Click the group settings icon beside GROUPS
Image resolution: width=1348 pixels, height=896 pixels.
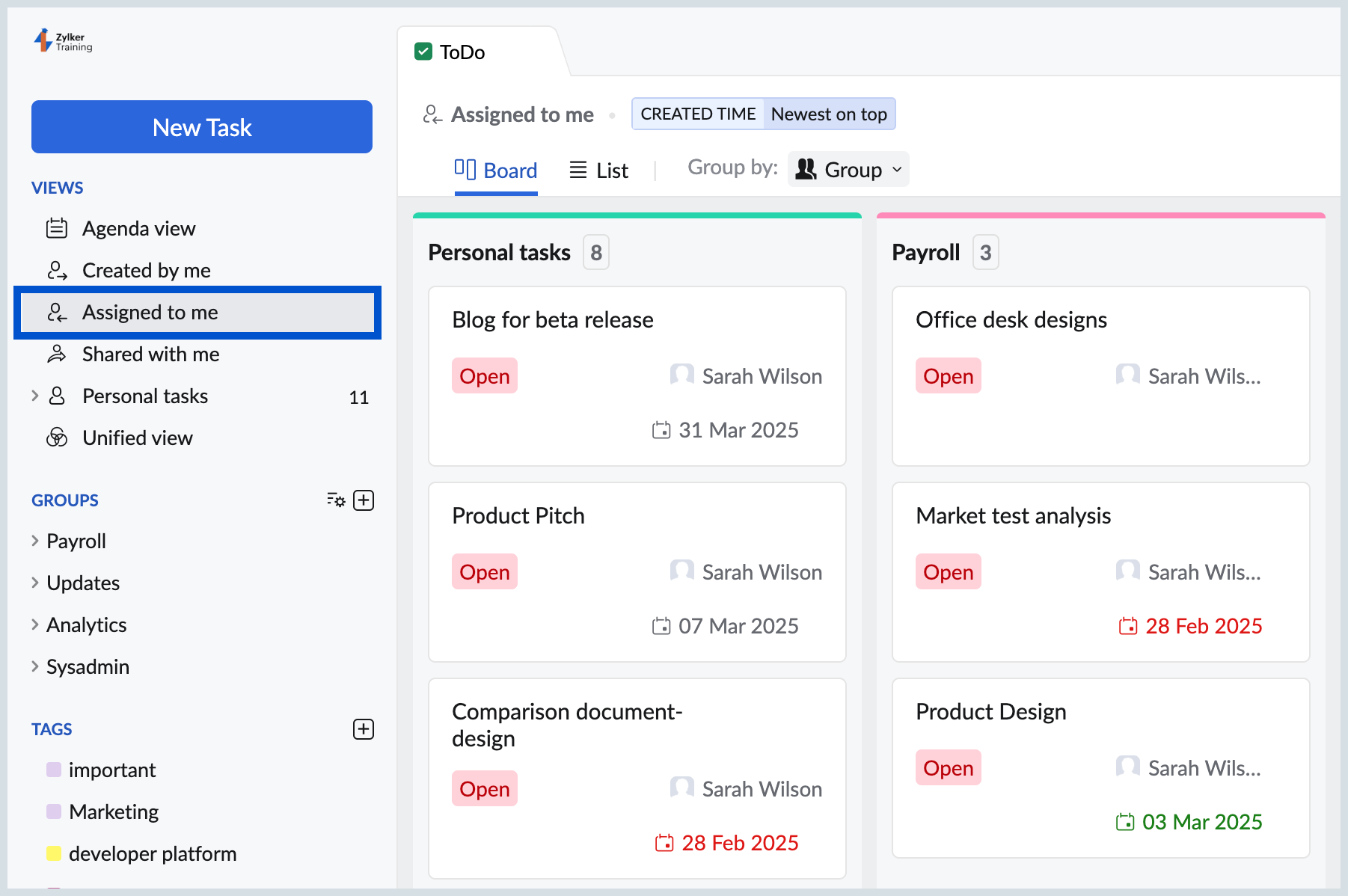pos(336,500)
